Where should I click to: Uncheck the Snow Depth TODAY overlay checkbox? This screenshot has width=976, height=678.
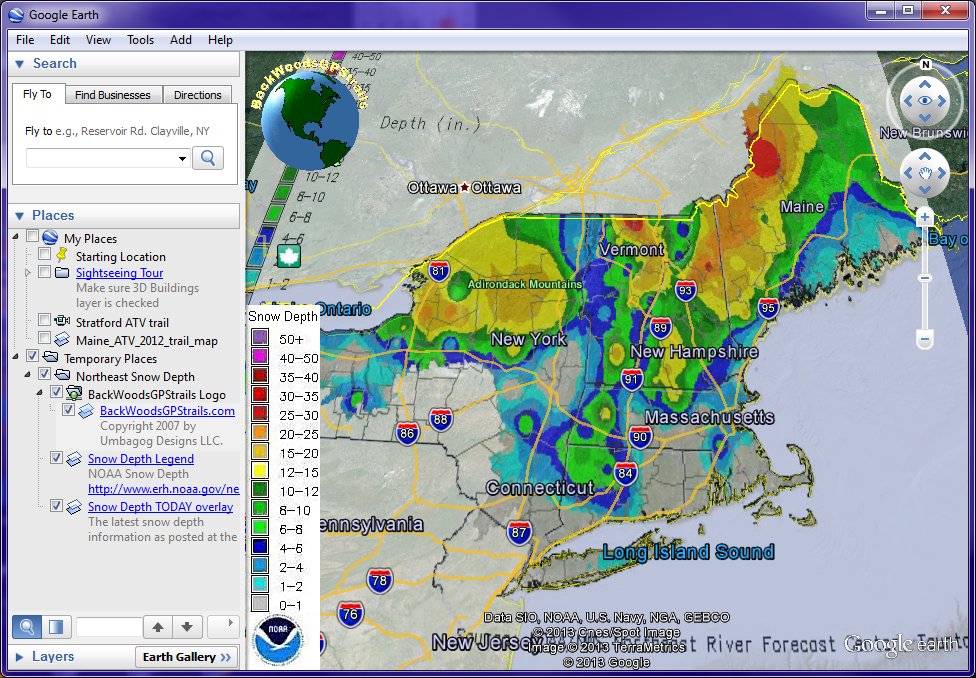[x=56, y=506]
